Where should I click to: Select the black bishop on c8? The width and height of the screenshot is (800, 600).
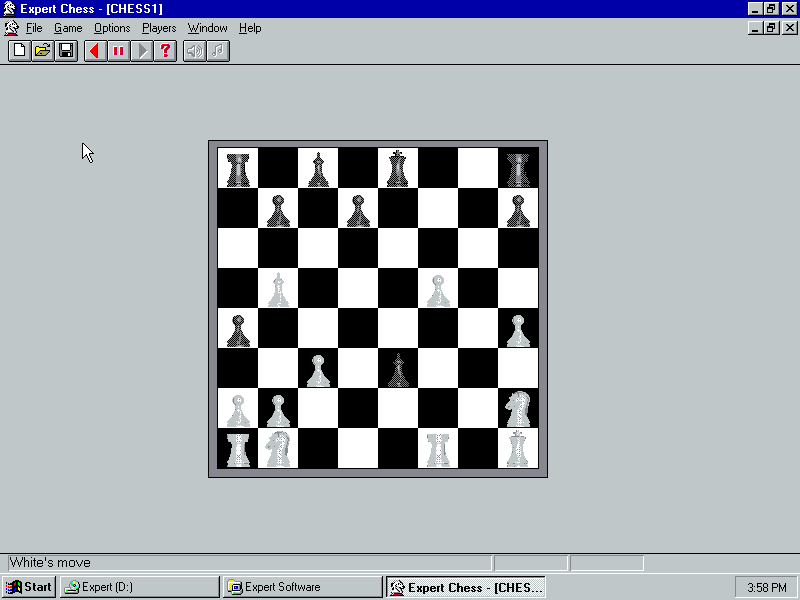318,168
